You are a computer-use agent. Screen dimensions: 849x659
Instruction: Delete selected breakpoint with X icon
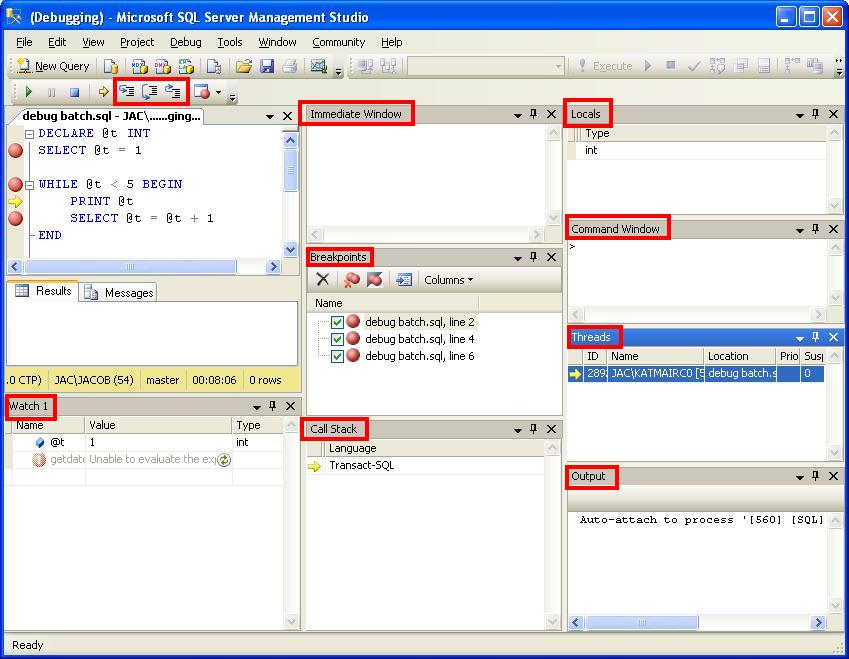tap(323, 279)
